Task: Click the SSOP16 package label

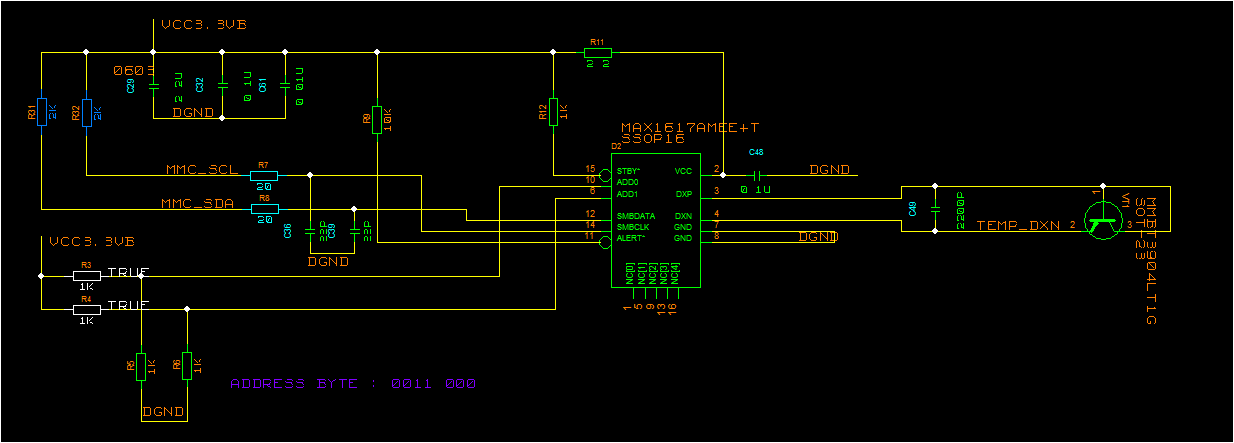Action: [x=652, y=140]
